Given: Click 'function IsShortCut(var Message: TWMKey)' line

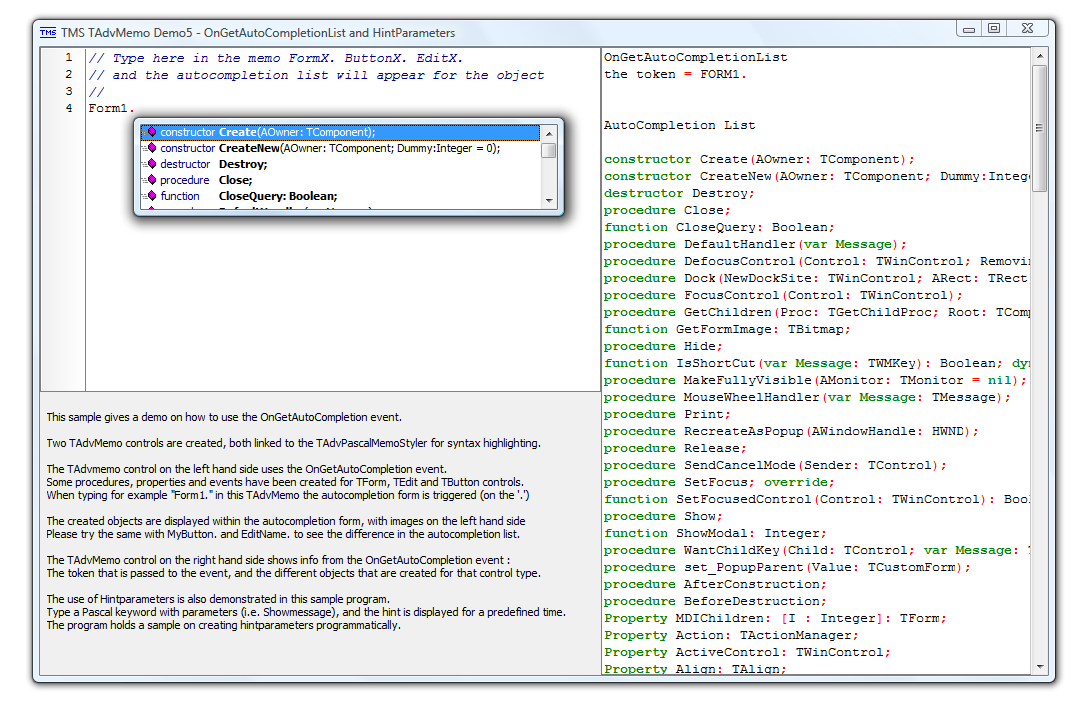Looking at the screenshot, I should (816, 363).
